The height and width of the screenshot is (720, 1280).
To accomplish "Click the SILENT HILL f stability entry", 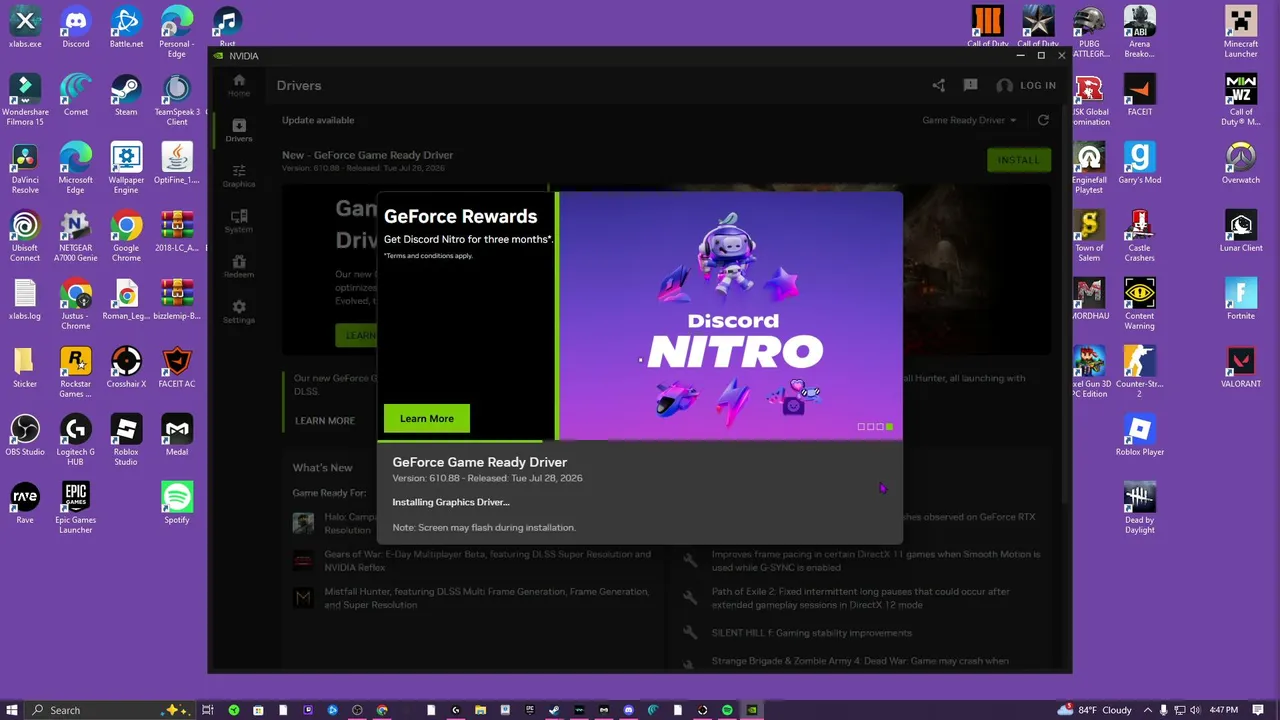I will [x=798, y=633].
